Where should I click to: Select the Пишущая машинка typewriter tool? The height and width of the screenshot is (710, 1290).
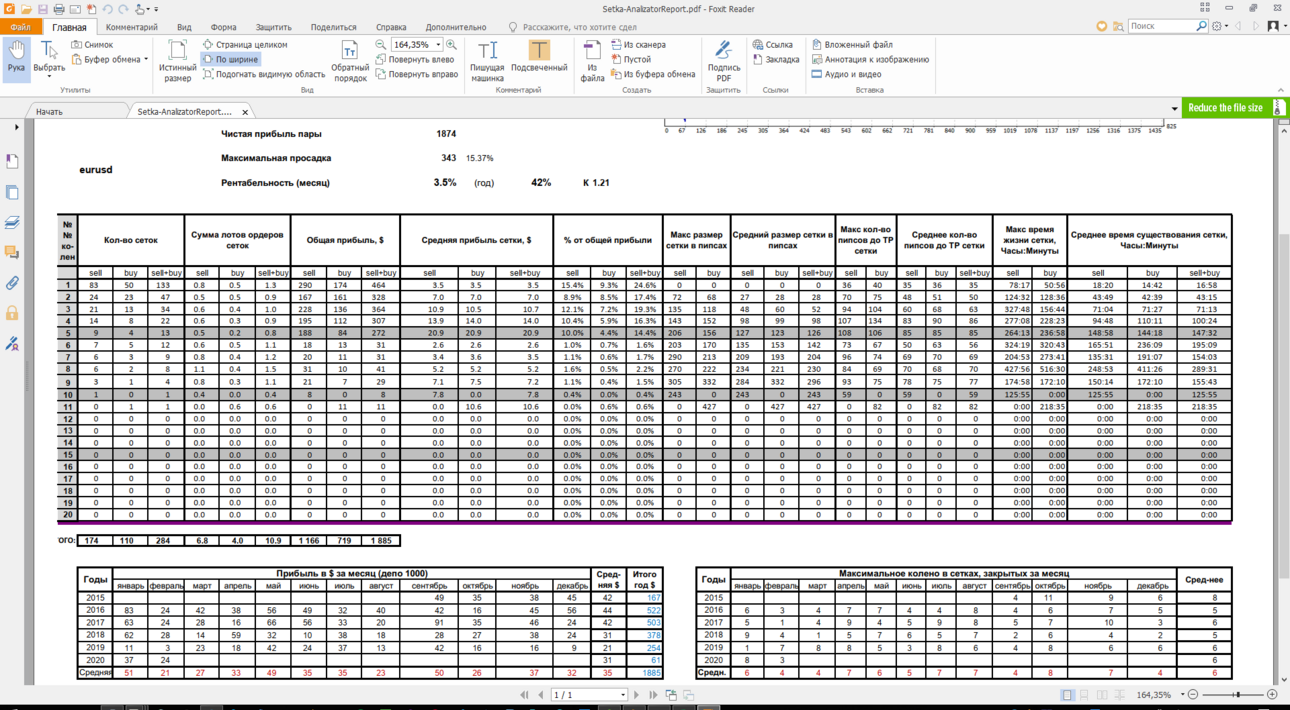tap(488, 61)
